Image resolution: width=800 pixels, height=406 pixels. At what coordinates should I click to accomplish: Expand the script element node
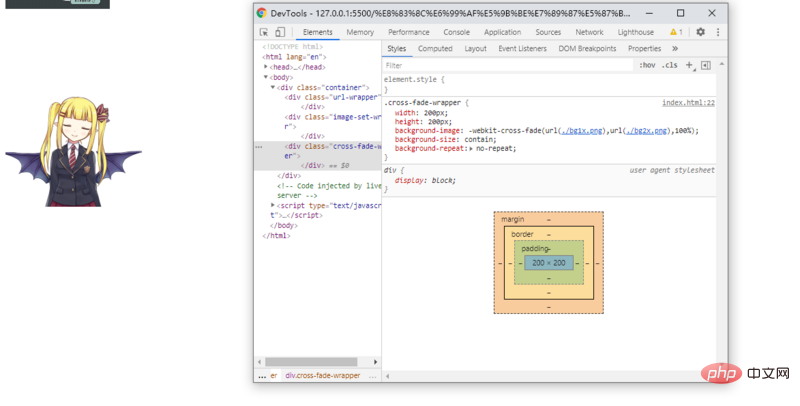coord(273,205)
